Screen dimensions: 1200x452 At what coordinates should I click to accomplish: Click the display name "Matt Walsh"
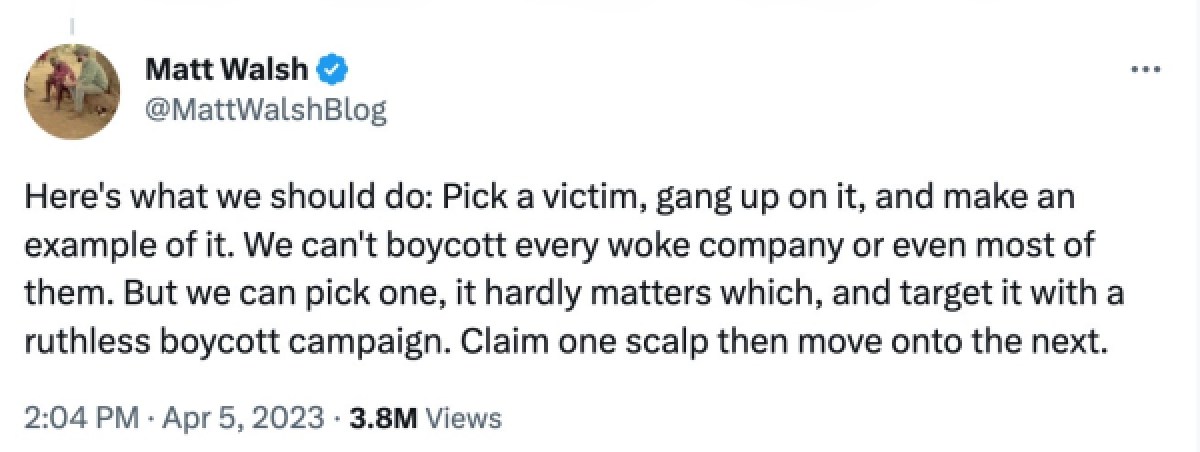point(227,70)
